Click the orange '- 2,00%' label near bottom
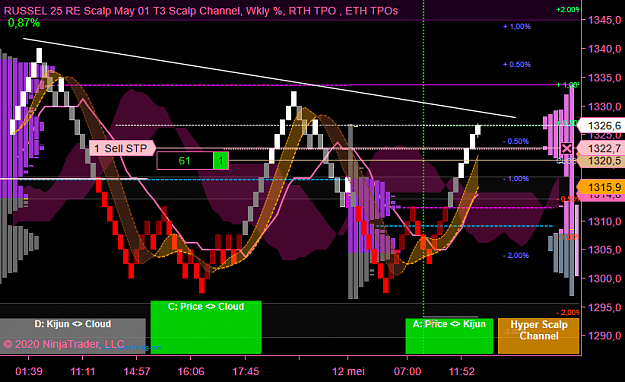Screen dimensions: 625x382 point(568,312)
